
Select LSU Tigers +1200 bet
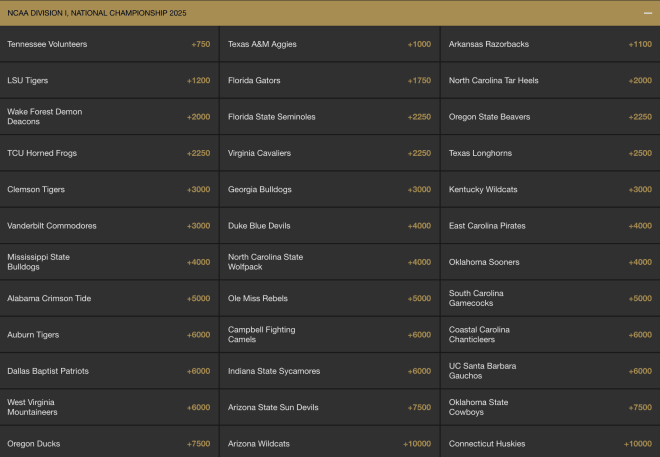coord(109,80)
